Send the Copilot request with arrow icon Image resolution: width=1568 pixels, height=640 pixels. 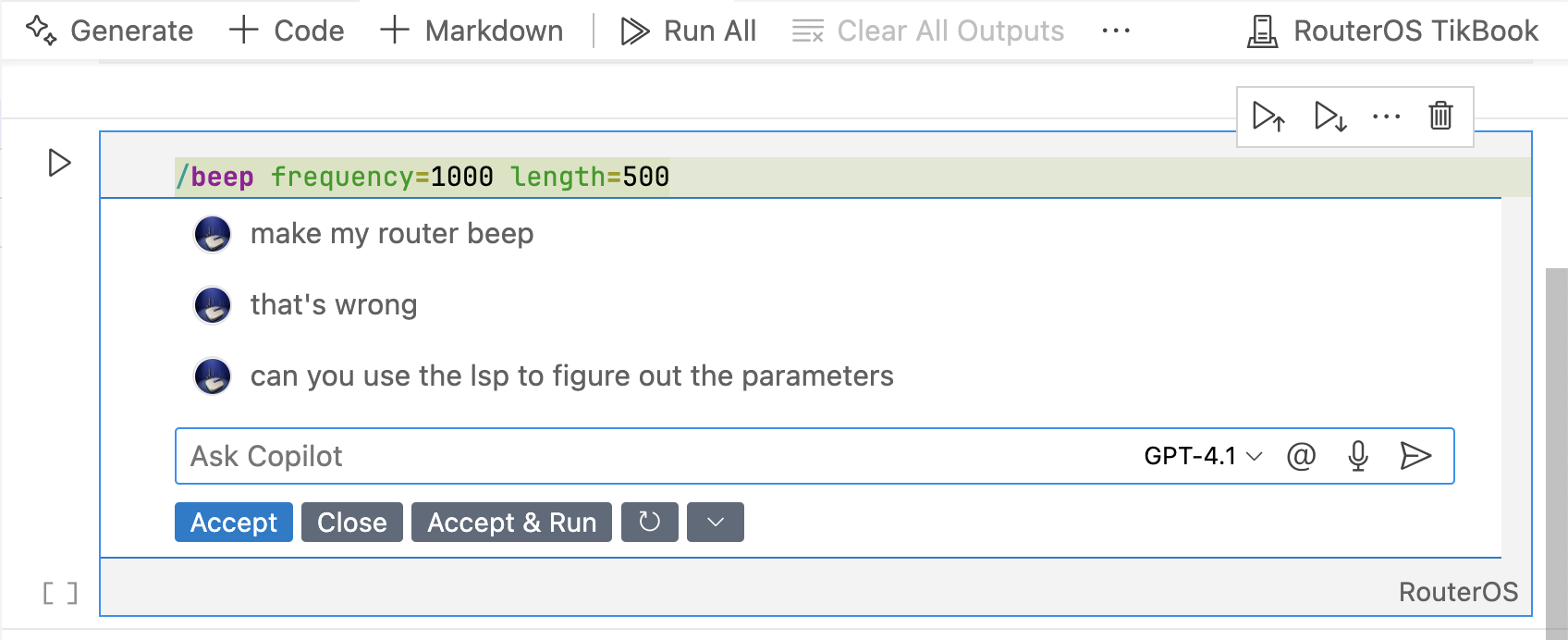coord(1415,456)
